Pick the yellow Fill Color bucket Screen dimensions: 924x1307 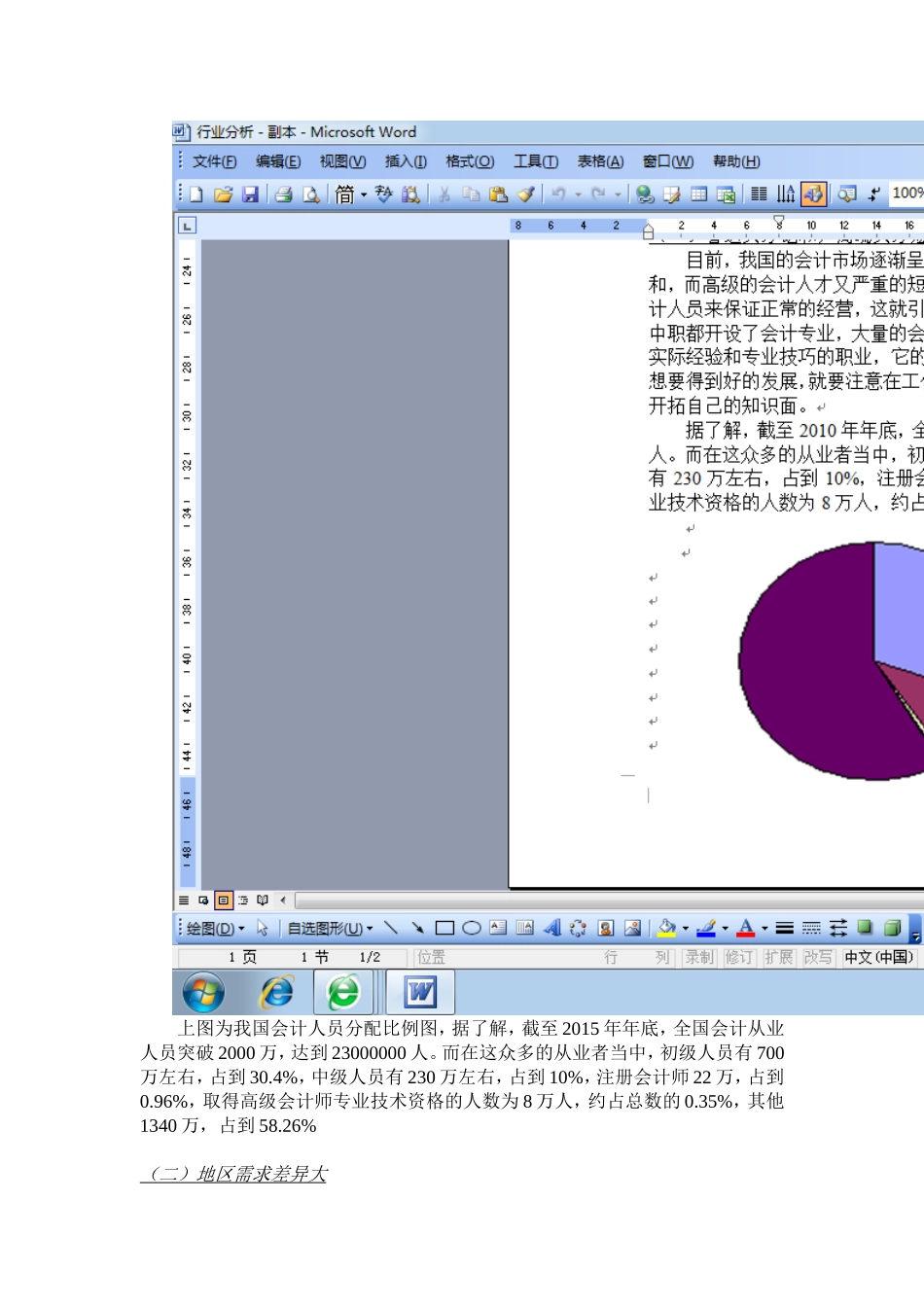666,928
